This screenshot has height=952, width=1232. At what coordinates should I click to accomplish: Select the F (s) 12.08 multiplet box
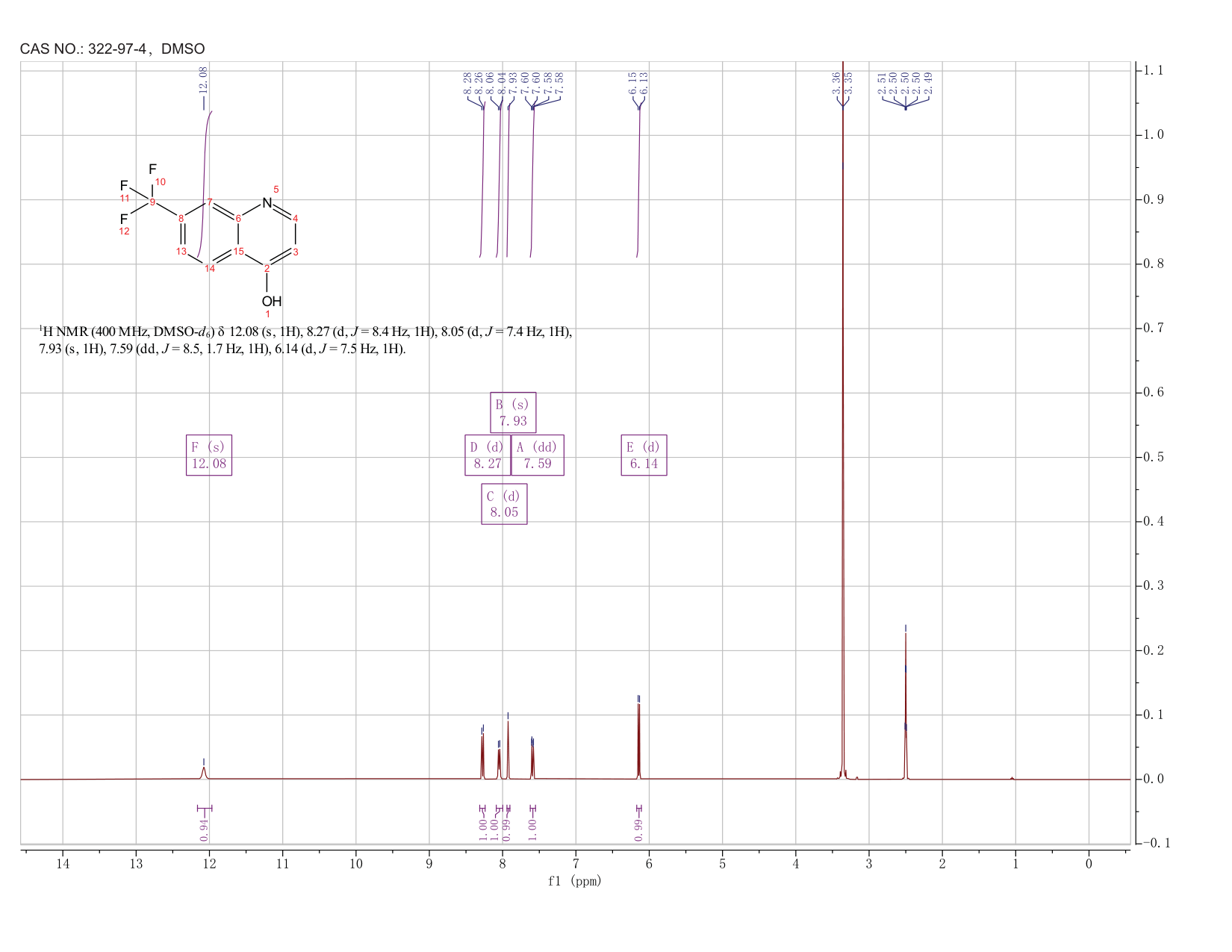(x=209, y=455)
